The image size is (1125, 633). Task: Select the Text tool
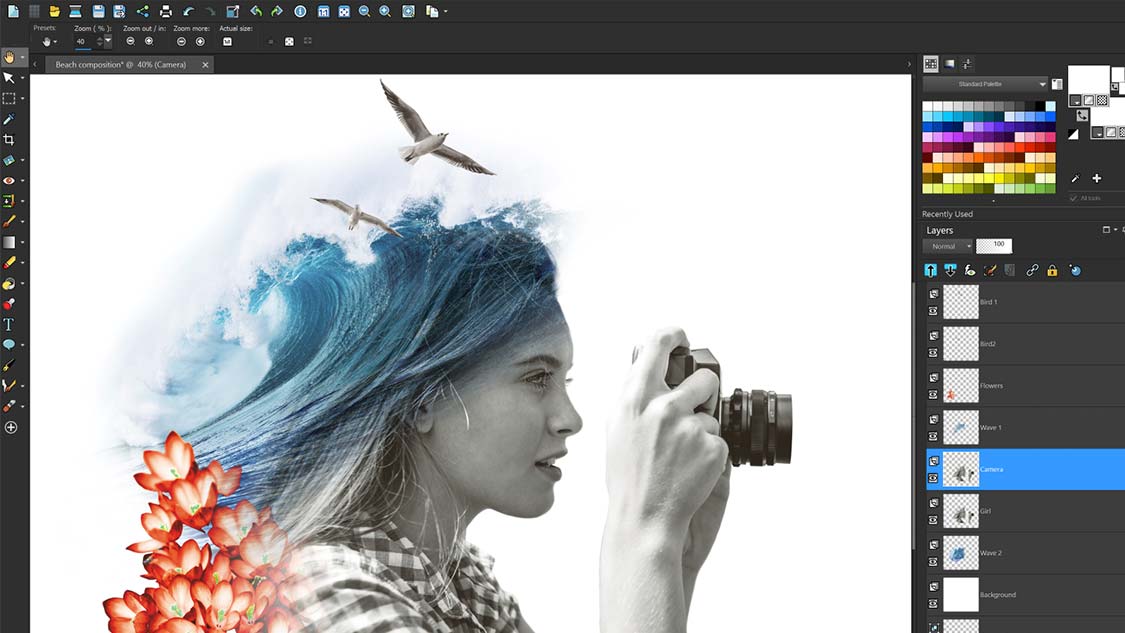click(11, 323)
